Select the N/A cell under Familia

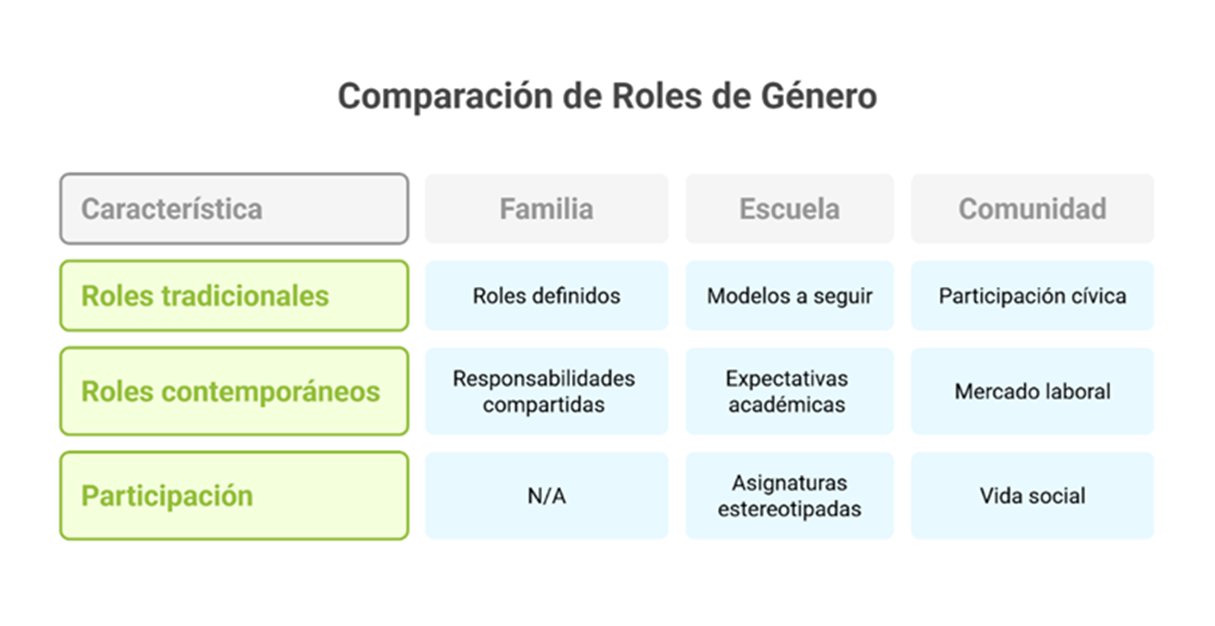pos(547,496)
